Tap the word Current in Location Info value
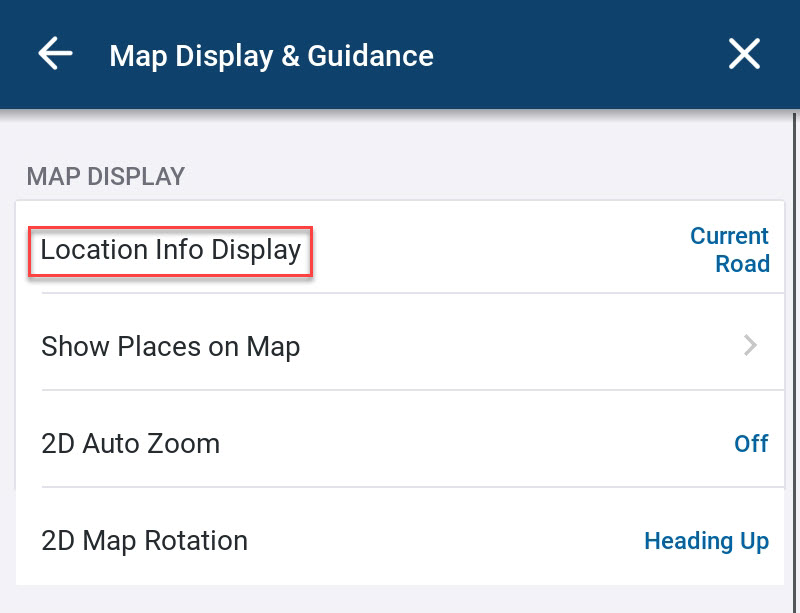 pos(729,236)
